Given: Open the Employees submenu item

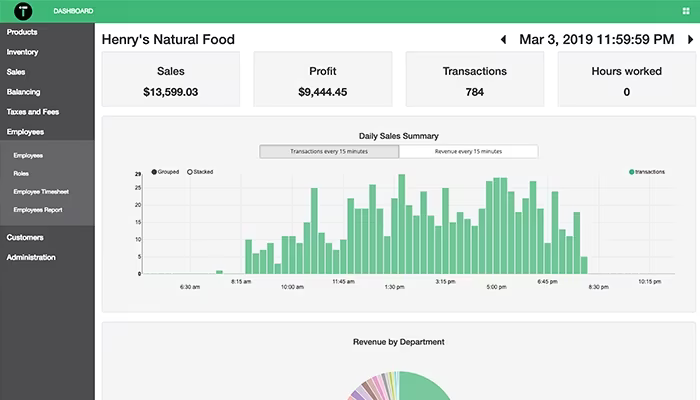Looking at the screenshot, I should pos(28,155).
